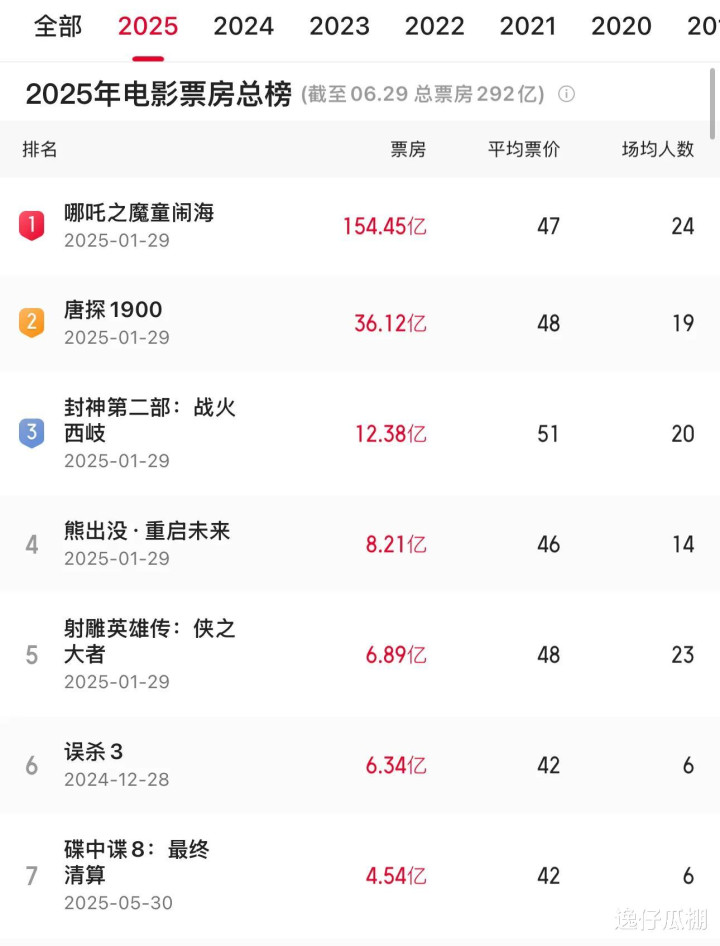Select the 2024 year tab
Image resolution: width=720 pixels, height=946 pixels.
[x=243, y=27]
